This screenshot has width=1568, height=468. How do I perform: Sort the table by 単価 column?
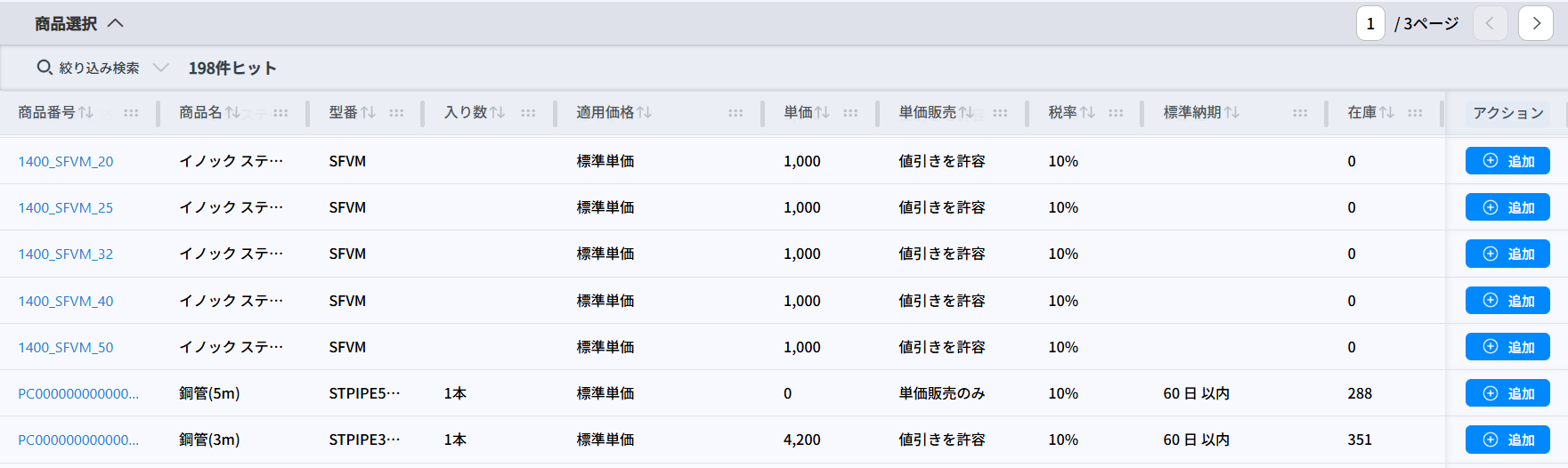[x=823, y=112]
